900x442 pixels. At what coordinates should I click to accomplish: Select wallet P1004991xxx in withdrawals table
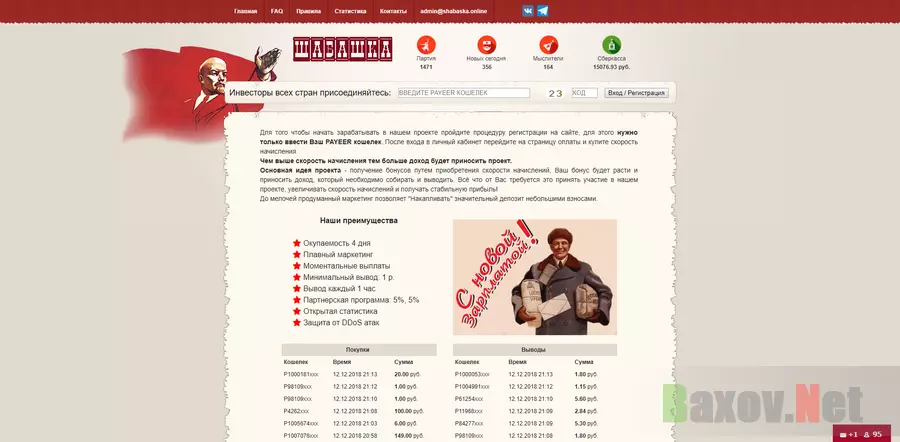tap(472, 387)
